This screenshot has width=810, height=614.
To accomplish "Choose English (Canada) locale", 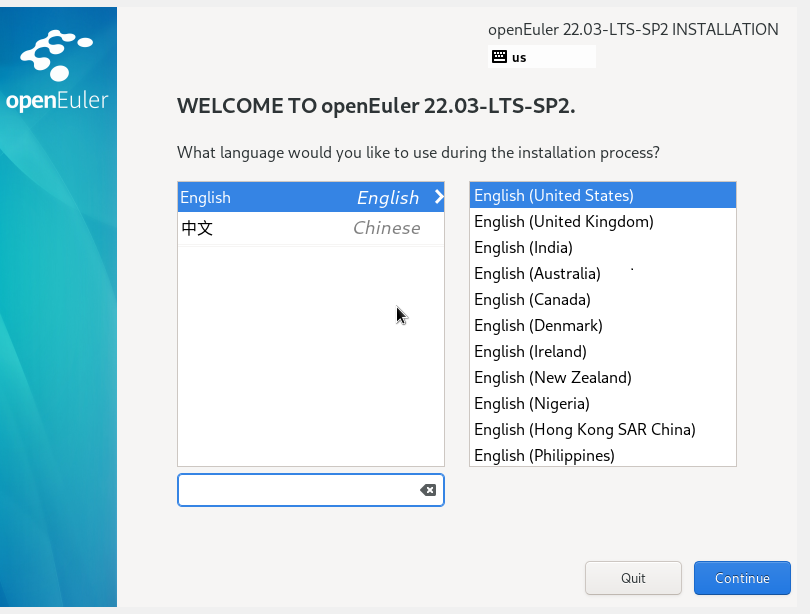I will point(602,300).
